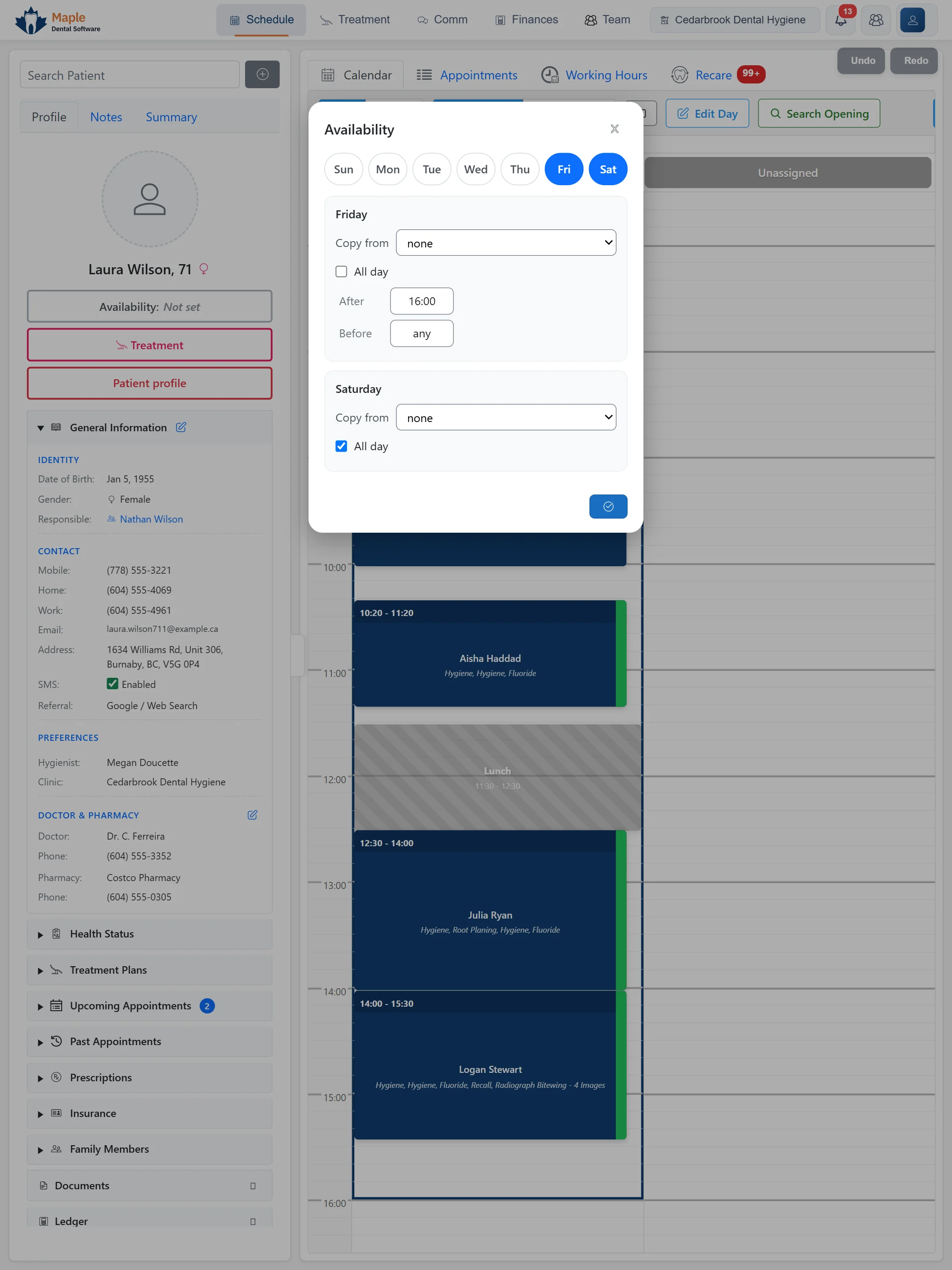Open the Finances menu
Image resolution: width=952 pixels, height=1270 pixels.
tap(526, 20)
